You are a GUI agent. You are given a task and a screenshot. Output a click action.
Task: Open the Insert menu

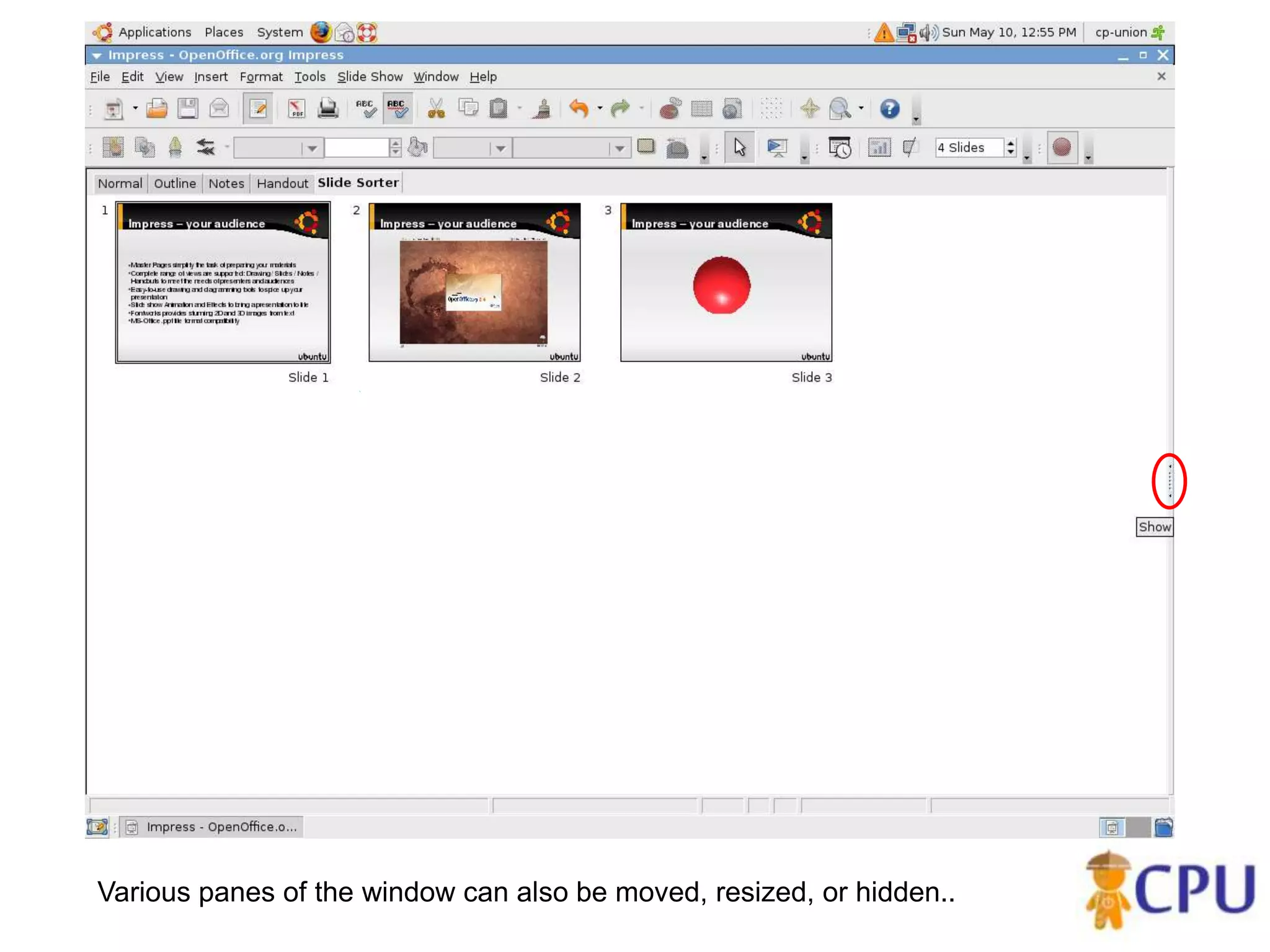click(x=211, y=77)
